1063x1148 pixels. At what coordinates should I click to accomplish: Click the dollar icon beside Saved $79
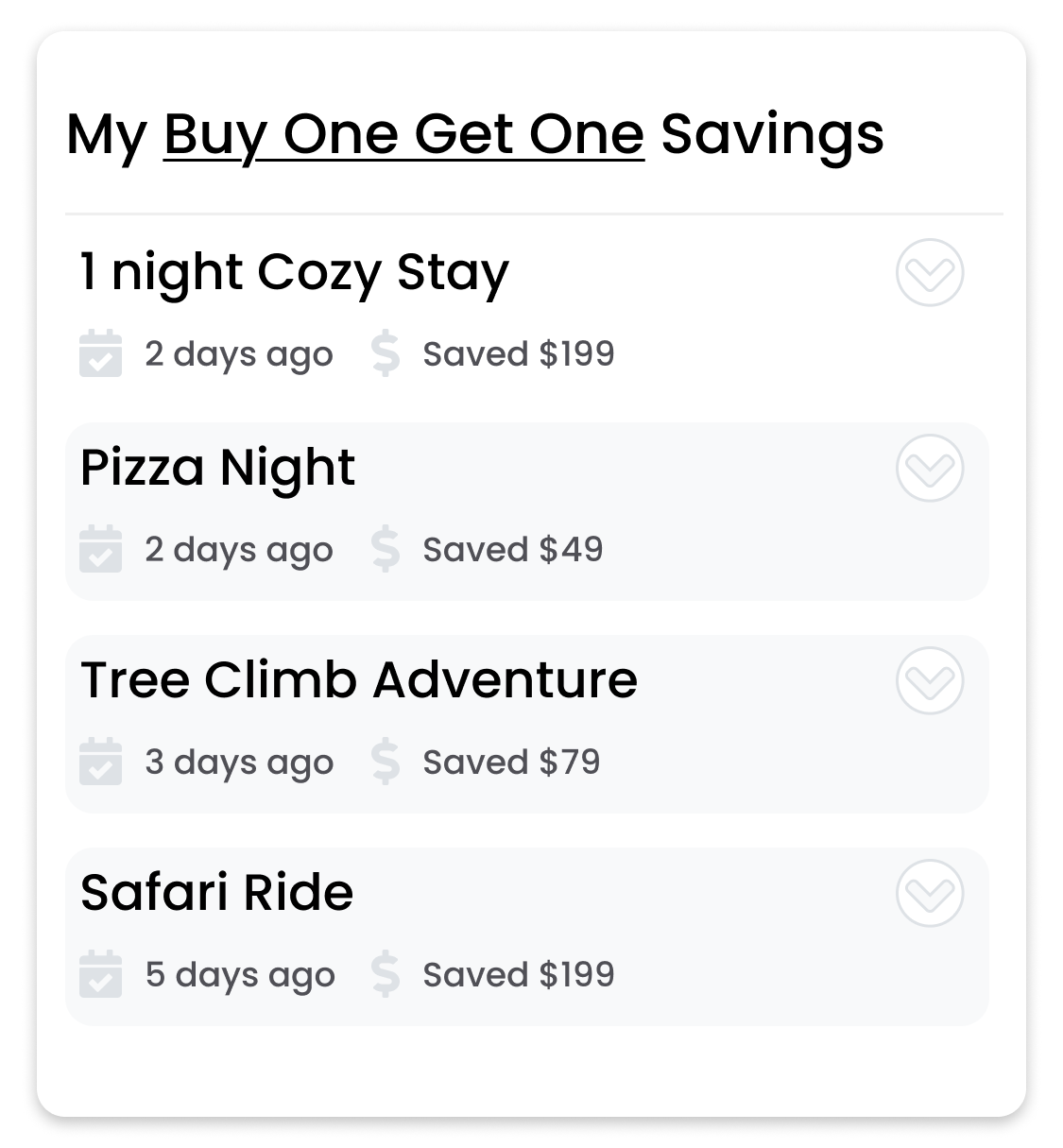(x=386, y=762)
